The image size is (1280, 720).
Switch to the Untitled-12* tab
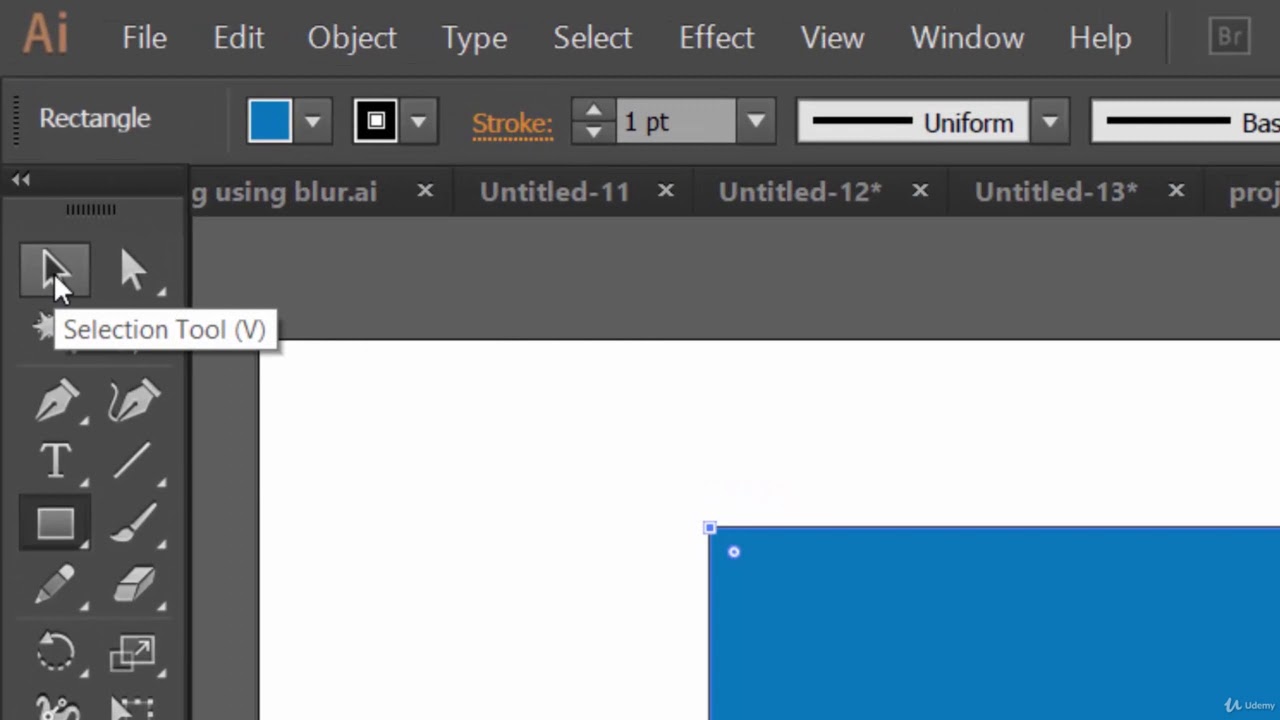tap(800, 192)
